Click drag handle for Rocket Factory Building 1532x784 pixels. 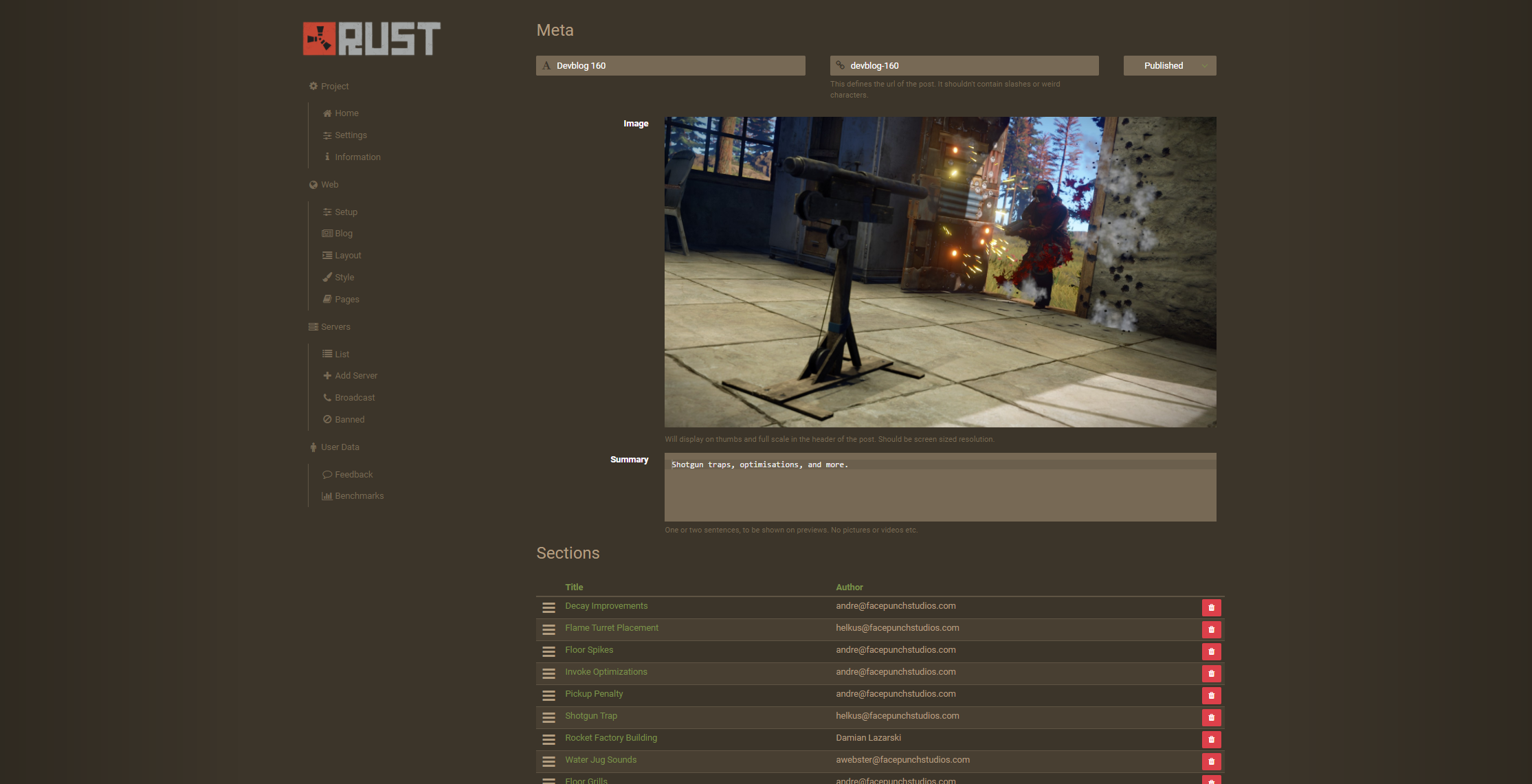tap(548, 739)
